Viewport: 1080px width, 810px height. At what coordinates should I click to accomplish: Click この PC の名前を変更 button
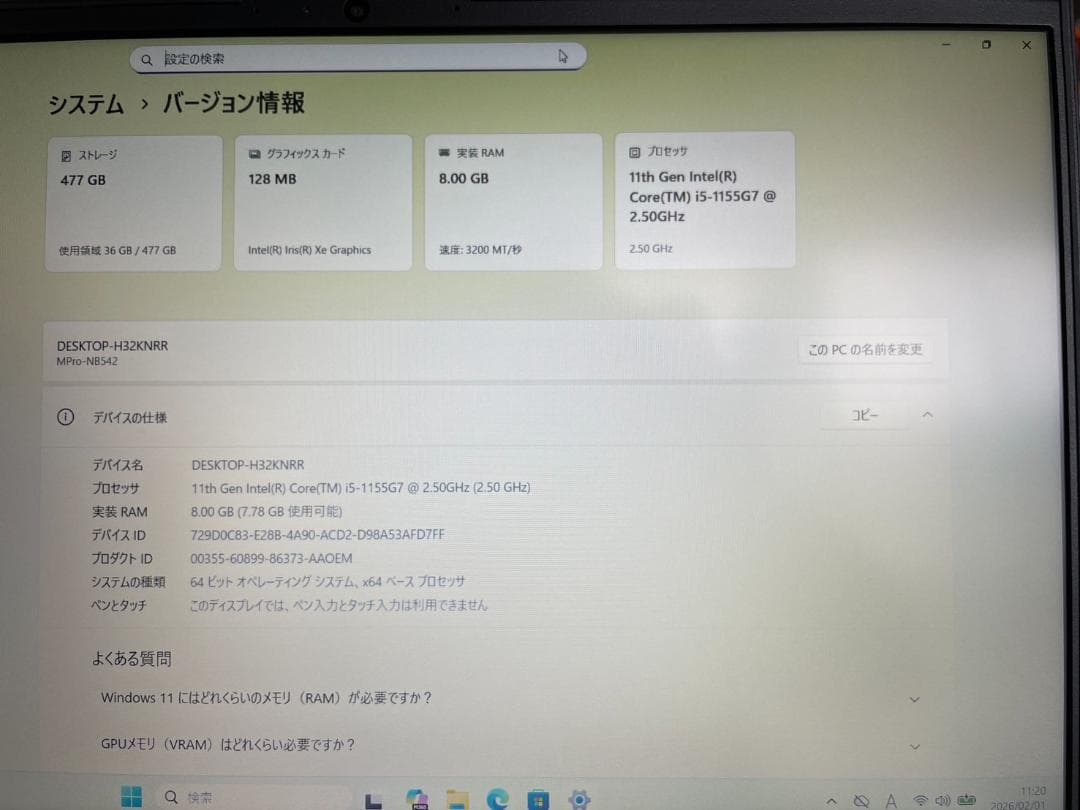865,349
